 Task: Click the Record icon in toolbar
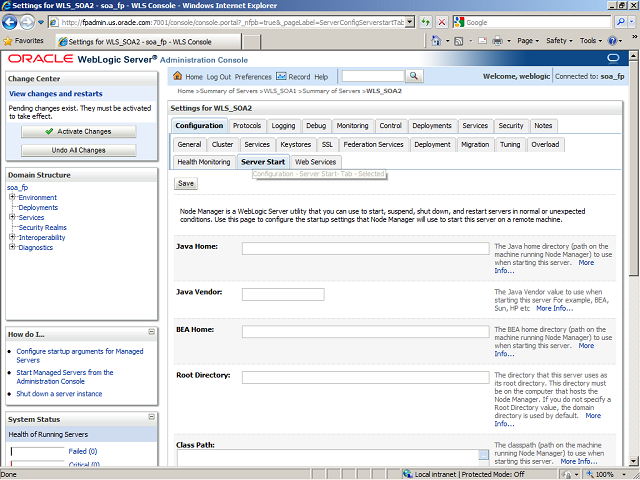point(281,76)
